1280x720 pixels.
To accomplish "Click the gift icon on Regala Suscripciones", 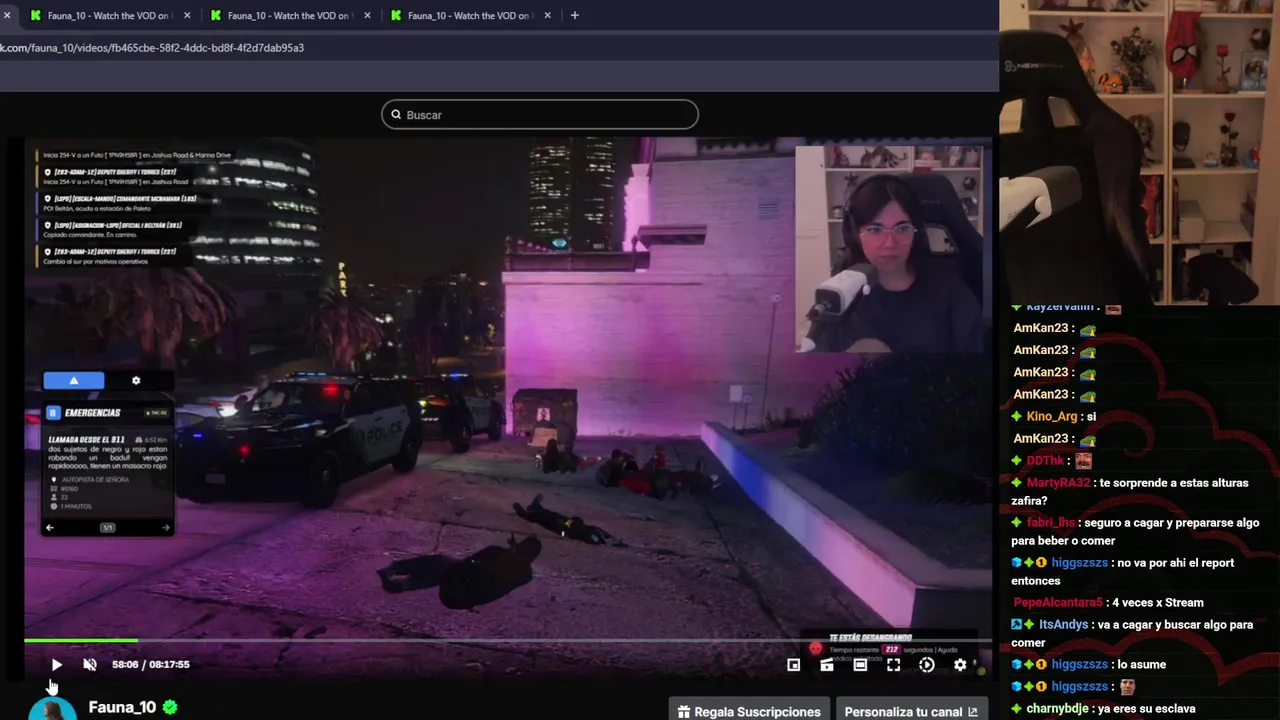I will 684,712.
